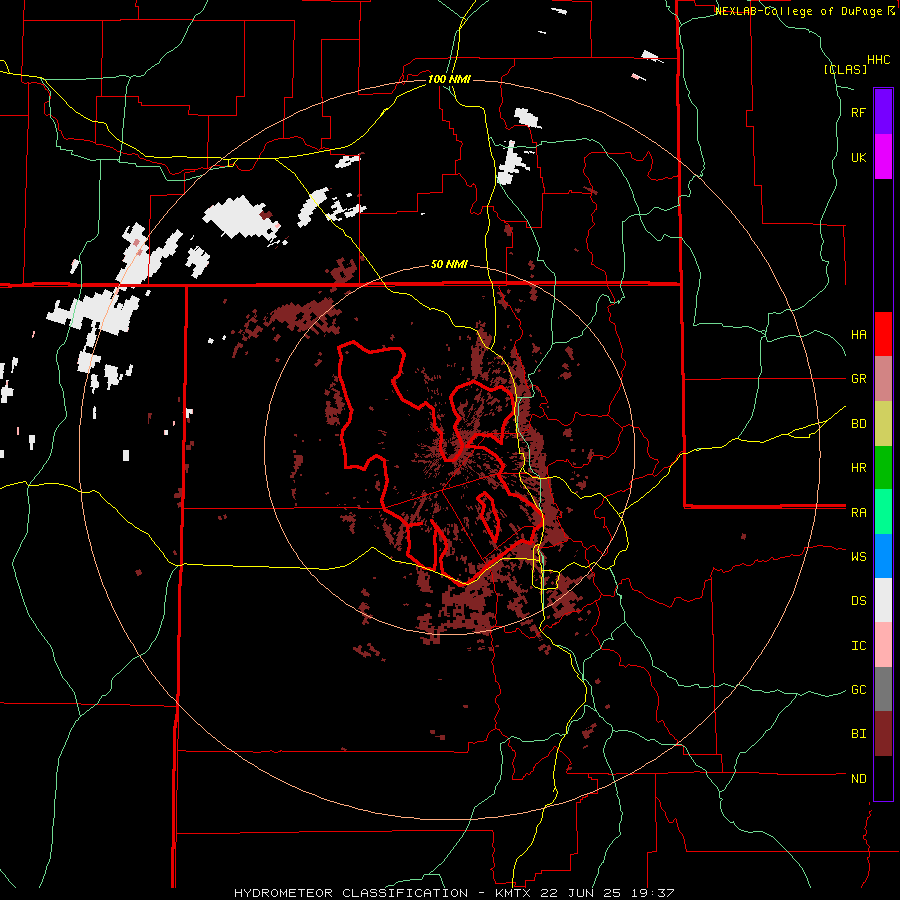Click the 'IC' legend label
Screen dimensions: 900x900
[858, 646]
